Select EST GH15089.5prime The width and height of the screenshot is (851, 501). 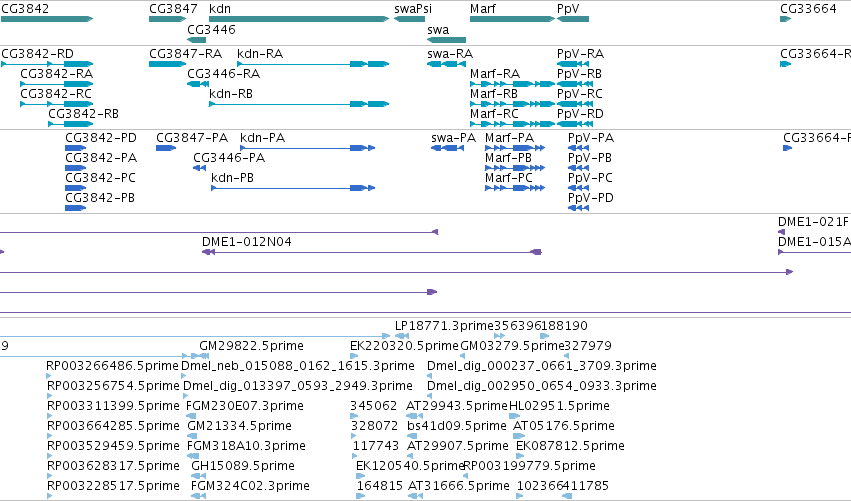tap(243, 466)
